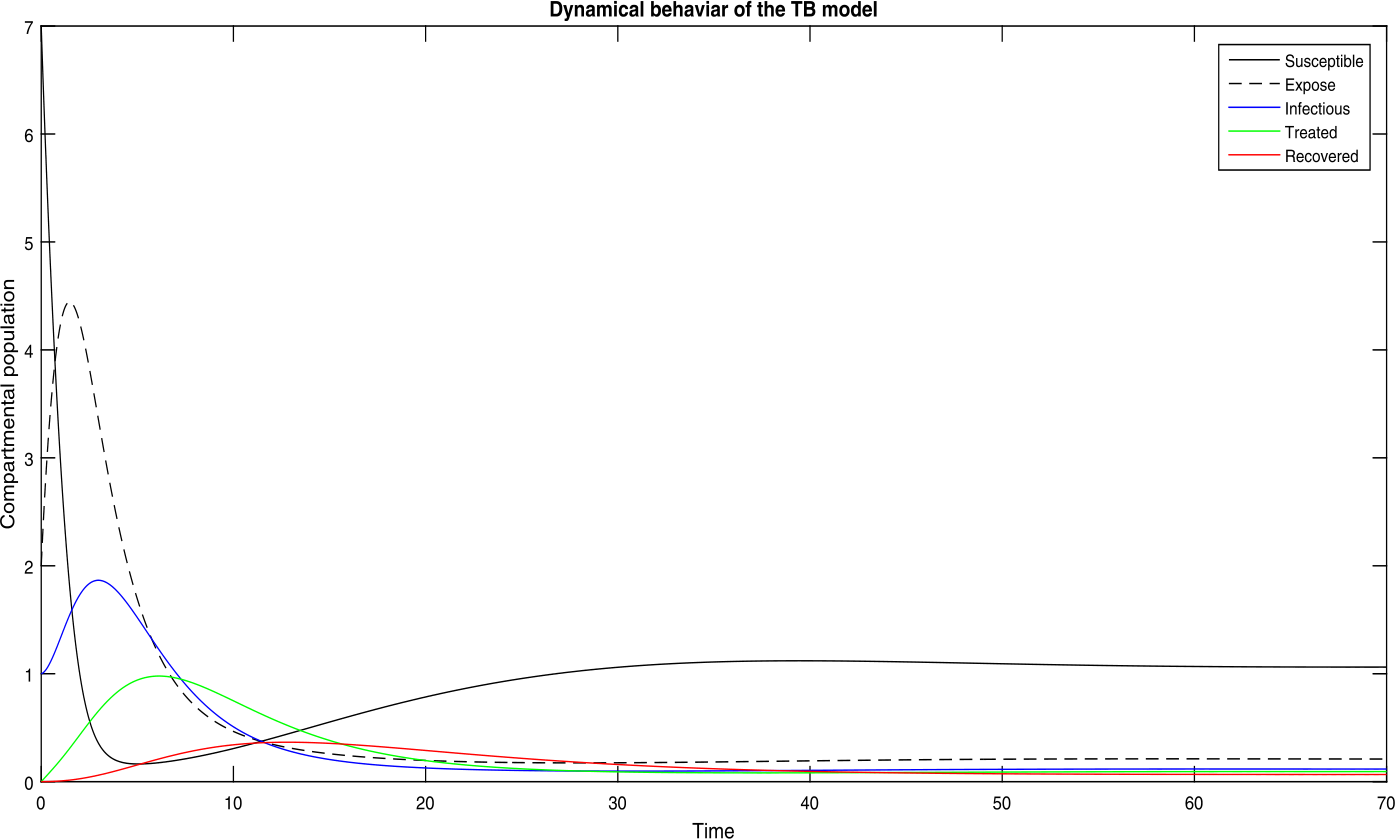Screen dimensions: 1395x839
Task: Click the red line sample beside Recovered
Action: (1253, 156)
